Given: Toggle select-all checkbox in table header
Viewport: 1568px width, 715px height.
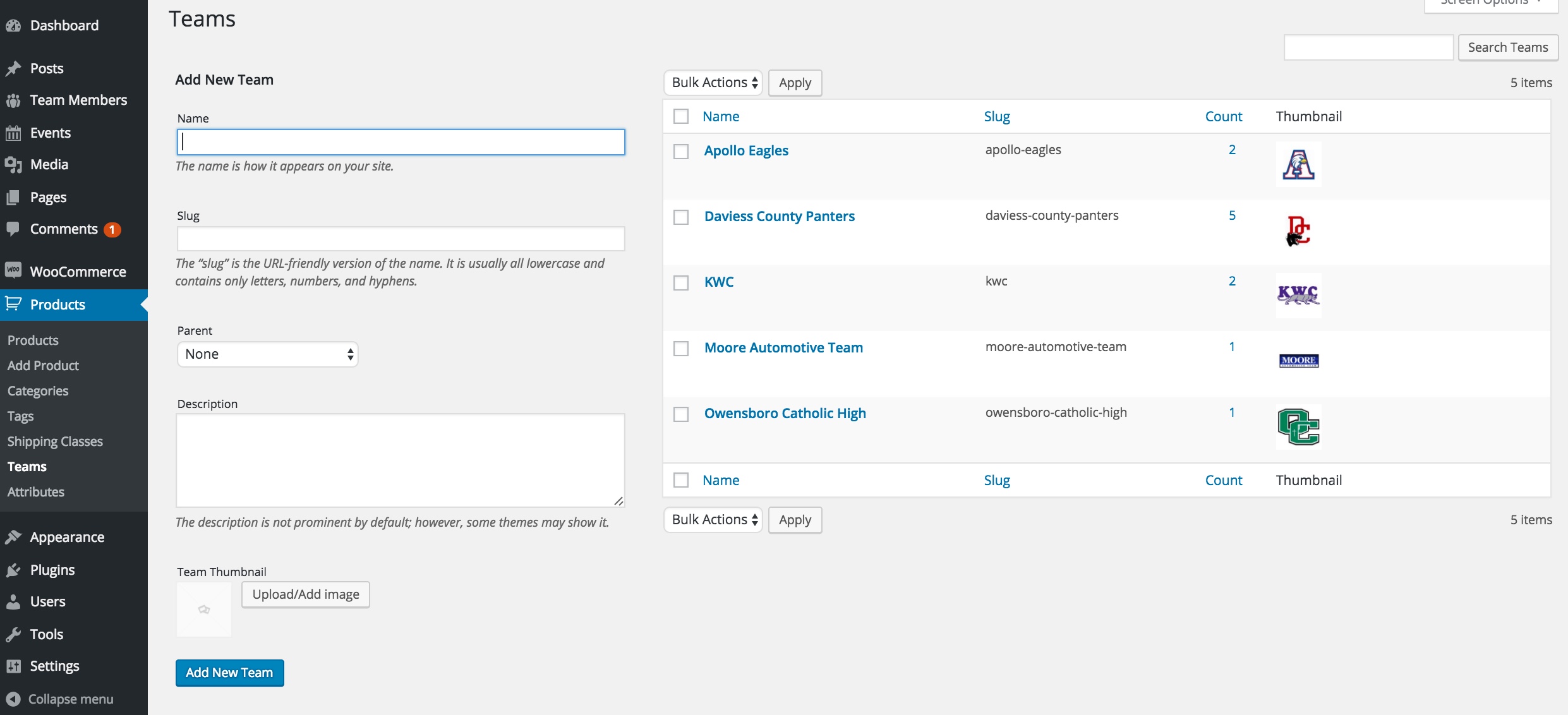Looking at the screenshot, I should [680, 116].
